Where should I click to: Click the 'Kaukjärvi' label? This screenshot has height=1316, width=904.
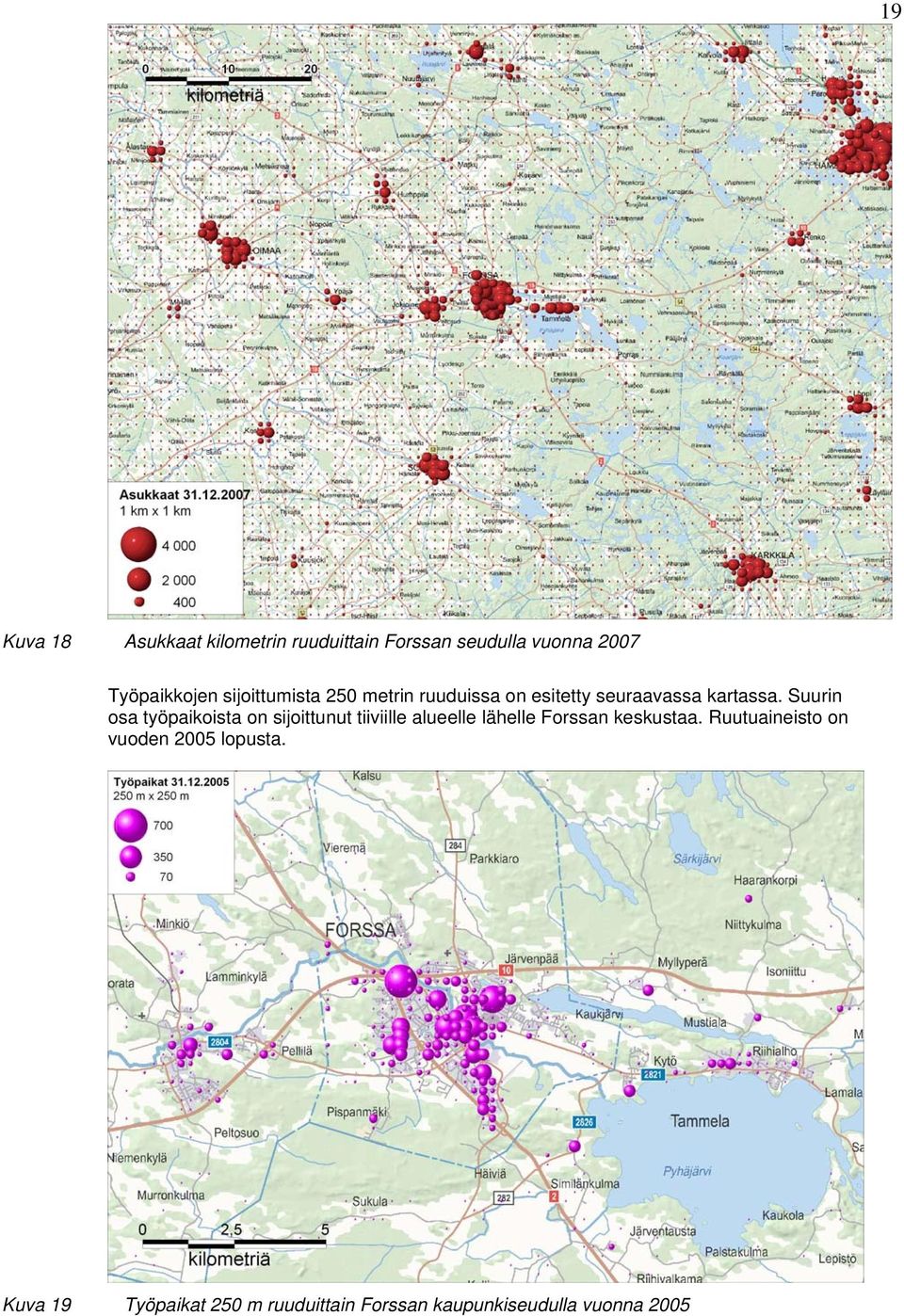[x=599, y=1014]
